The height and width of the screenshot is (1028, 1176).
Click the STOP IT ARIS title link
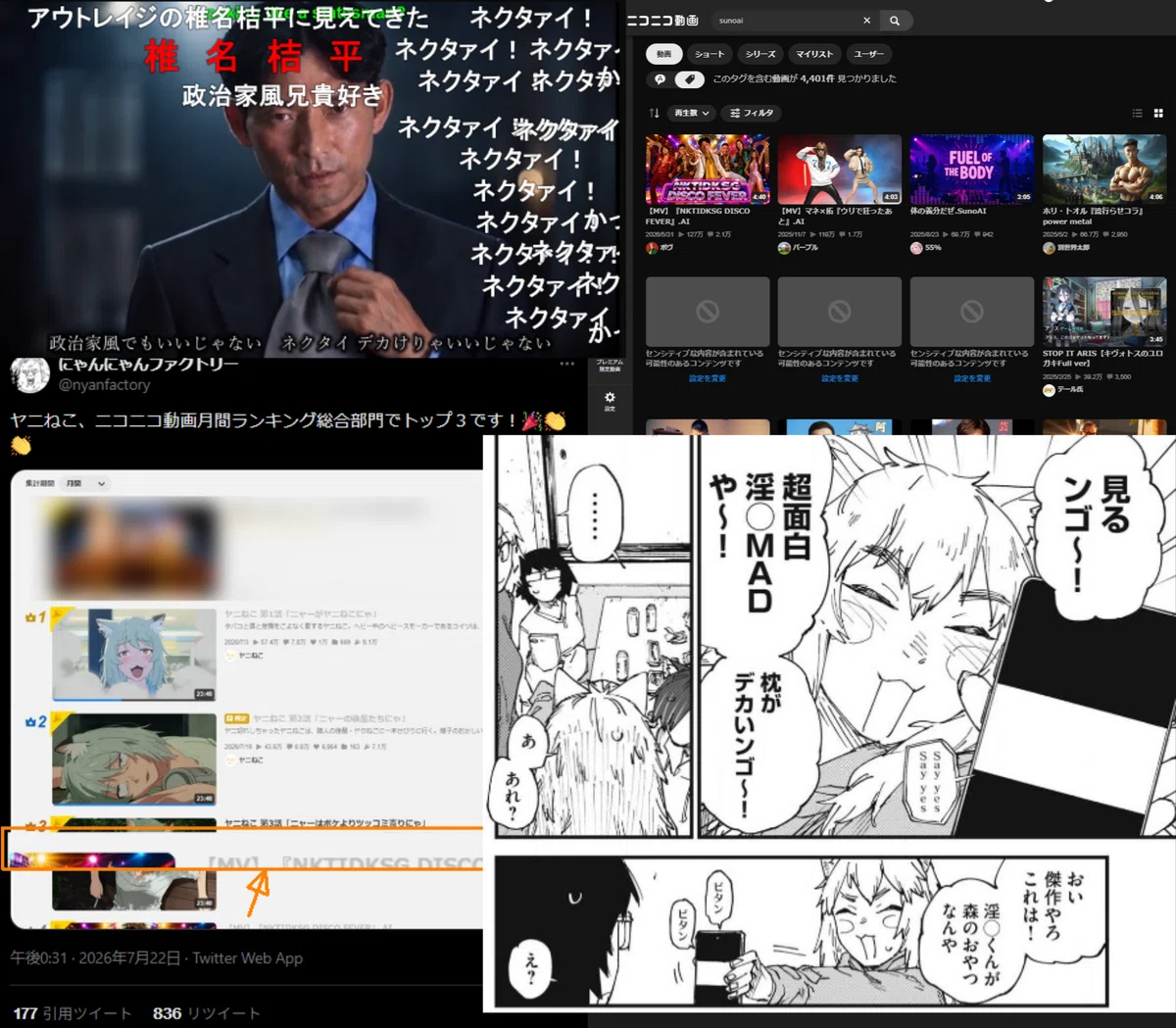coord(1102,358)
